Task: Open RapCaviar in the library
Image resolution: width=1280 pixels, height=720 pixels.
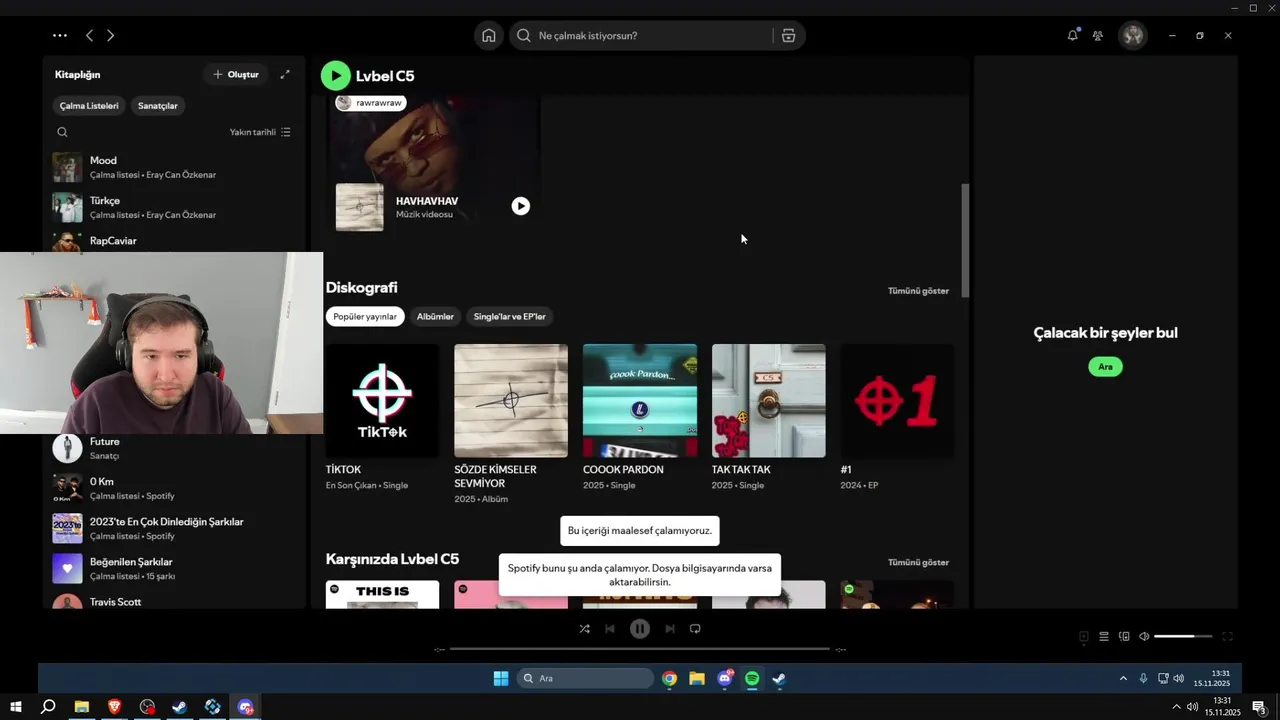Action: (x=175, y=241)
